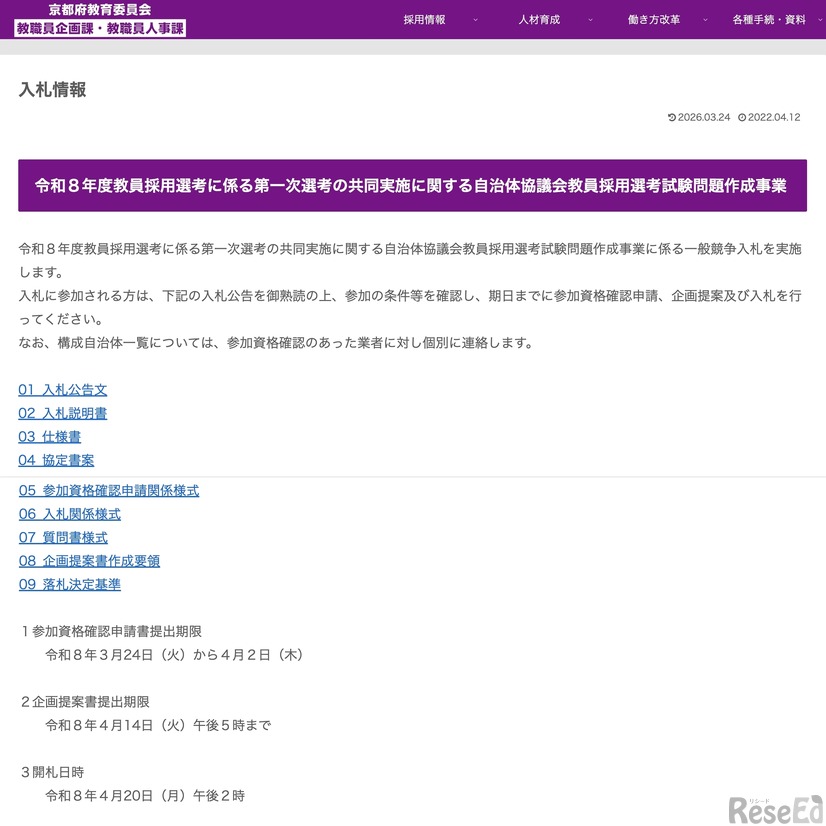Open the 人材育成 menu item

point(539,18)
